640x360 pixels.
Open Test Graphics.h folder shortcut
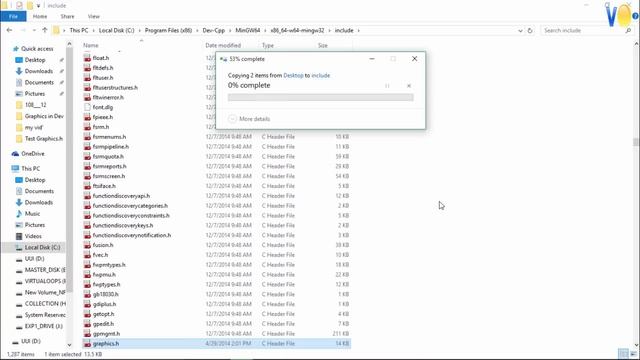(44, 139)
